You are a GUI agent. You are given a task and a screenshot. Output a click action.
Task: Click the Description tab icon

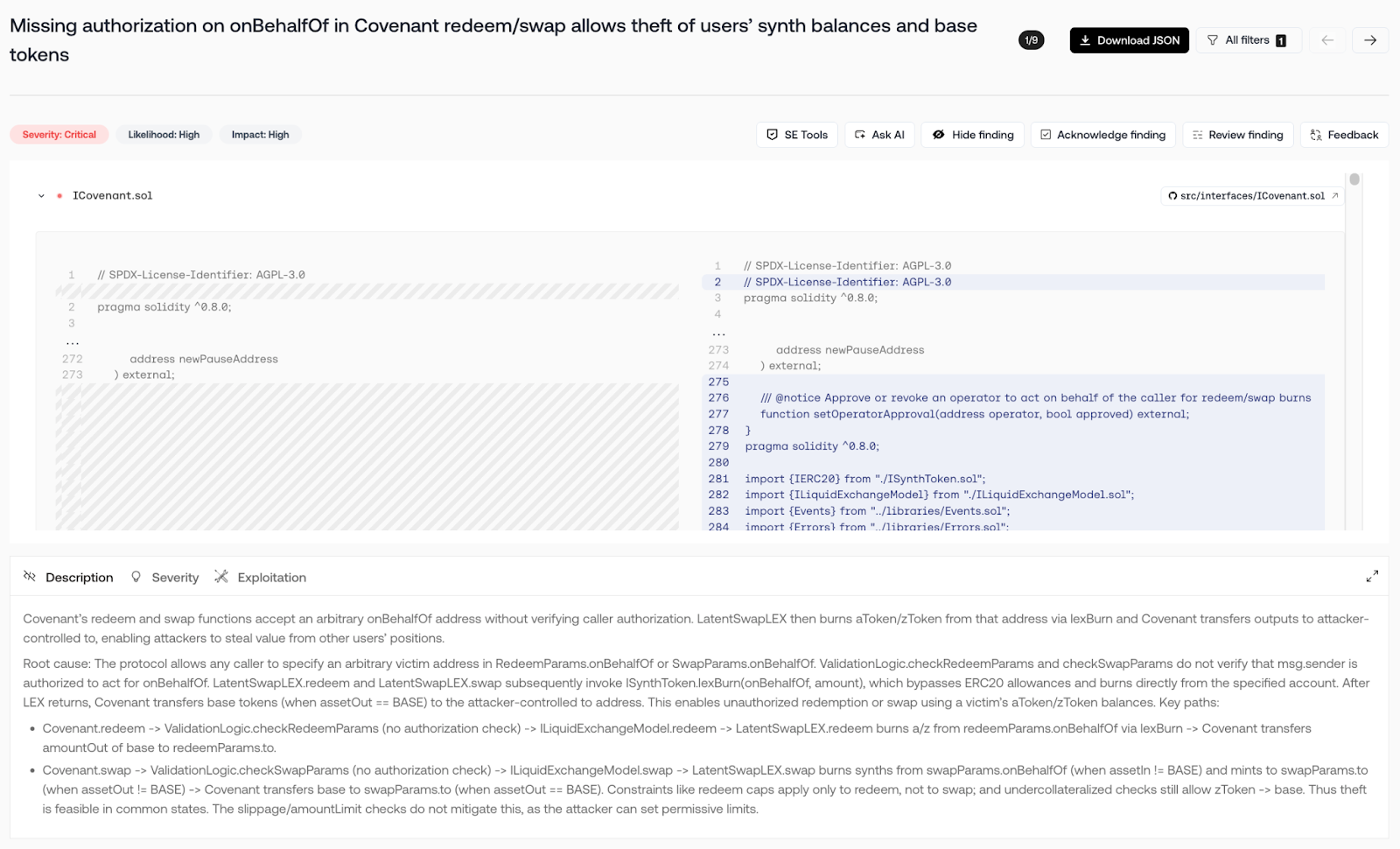[30, 576]
